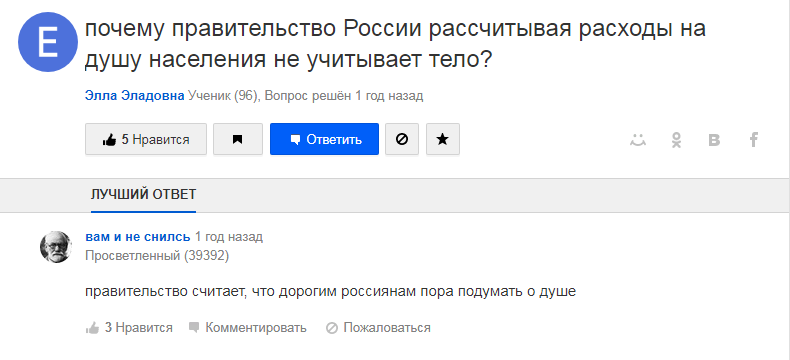Click the blue 'Ответить' button

coord(324,139)
